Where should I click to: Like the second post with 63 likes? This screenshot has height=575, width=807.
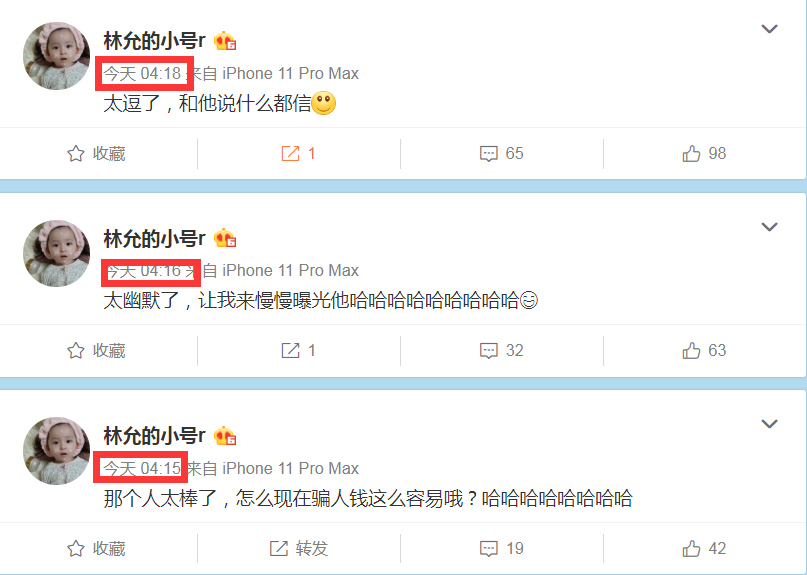[x=704, y=351]
